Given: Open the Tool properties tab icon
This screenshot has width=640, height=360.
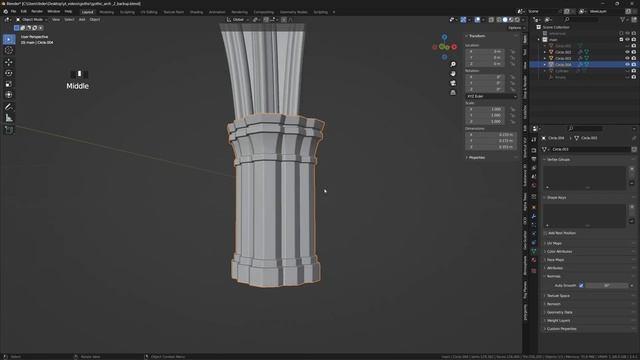Looking at the screenshot, I should 533,140.
